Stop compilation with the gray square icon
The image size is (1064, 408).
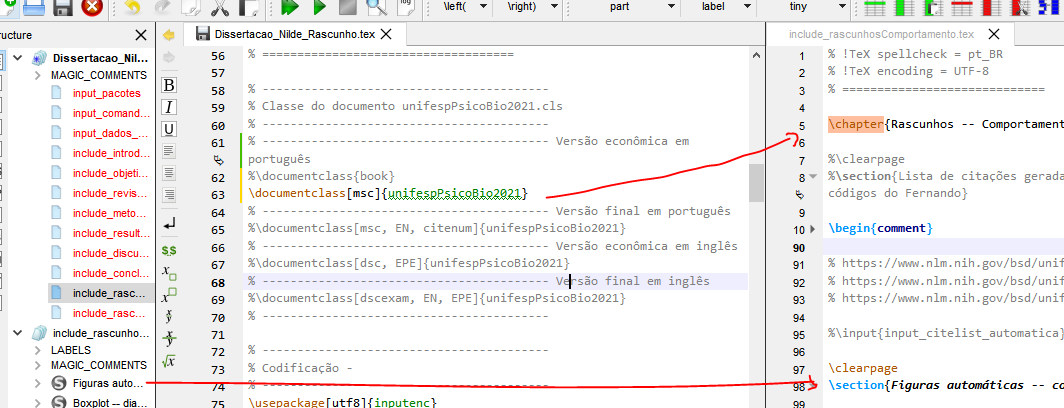coord(348,7)
